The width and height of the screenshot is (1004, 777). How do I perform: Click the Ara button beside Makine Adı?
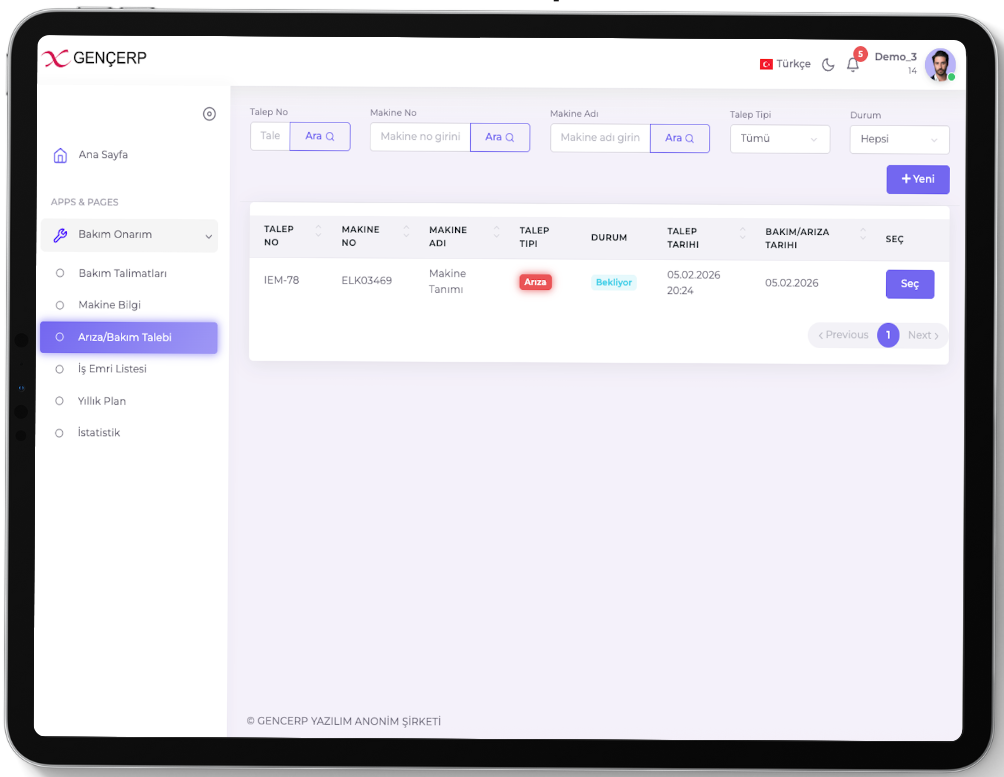pos(679,138)
